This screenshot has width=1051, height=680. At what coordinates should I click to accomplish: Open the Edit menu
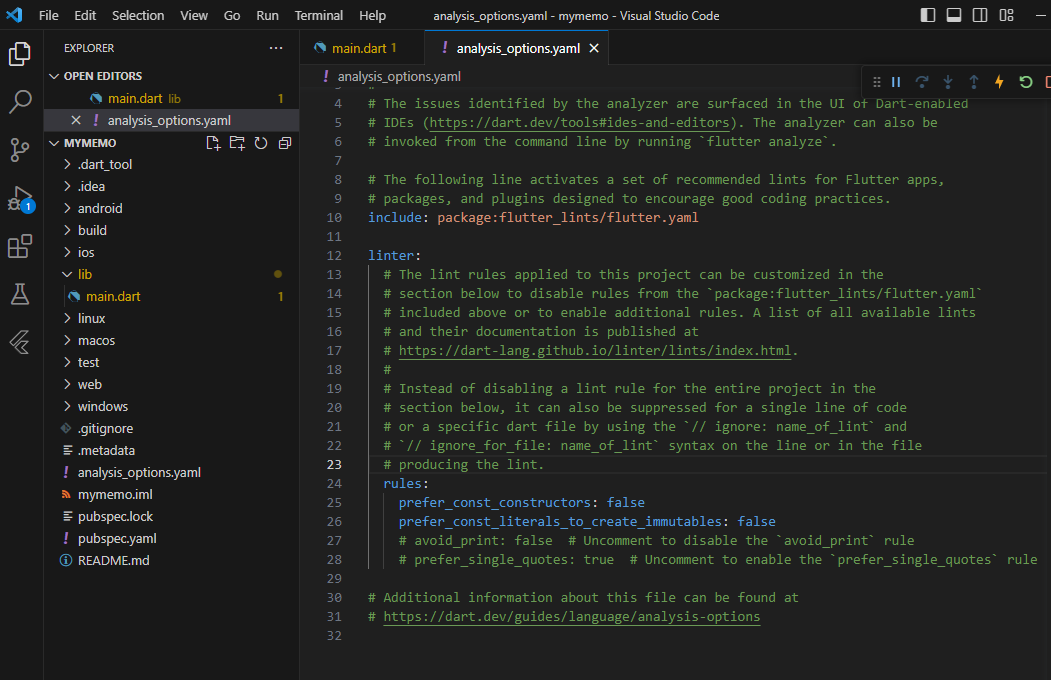point(84,15)
